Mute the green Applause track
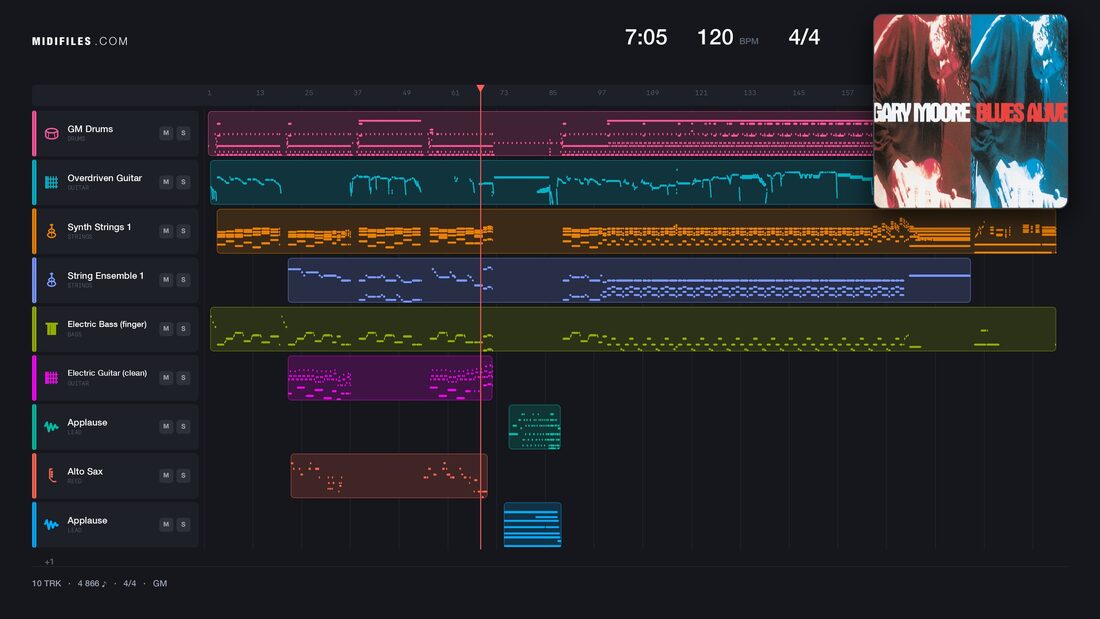This screenshot has width=1100, height=619. [x=166, y=426]
